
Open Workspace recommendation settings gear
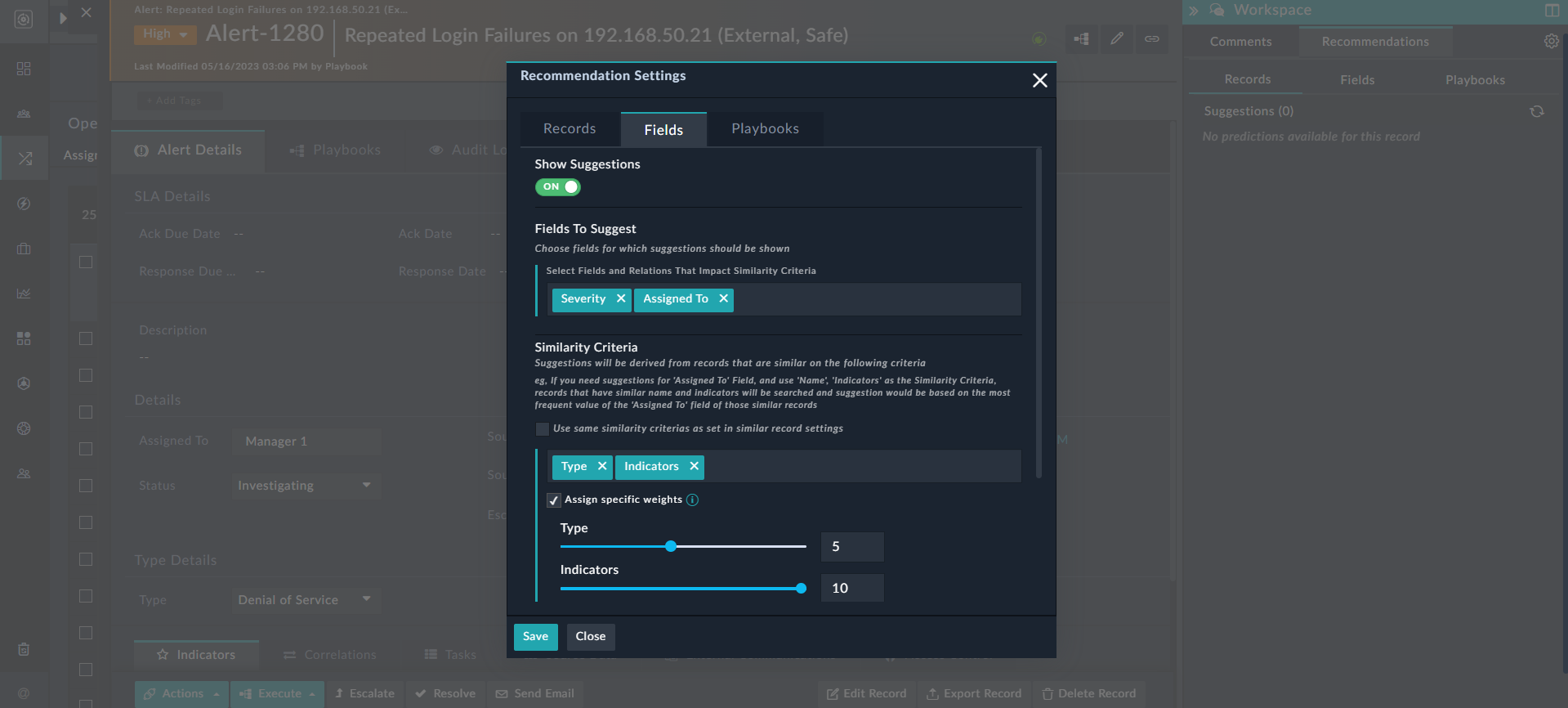[x=1551, y=41]
